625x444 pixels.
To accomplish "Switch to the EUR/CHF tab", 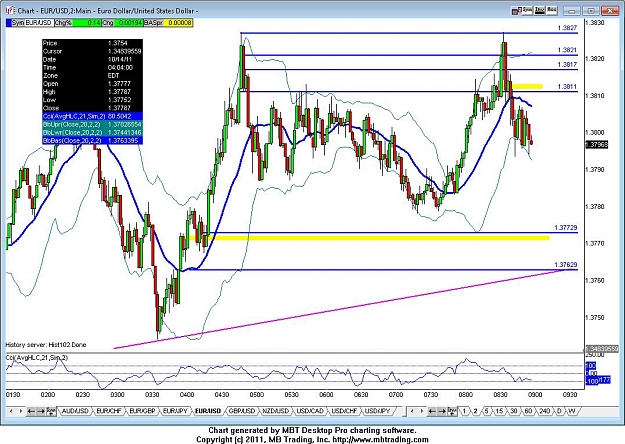I will (x=109, y=411).
